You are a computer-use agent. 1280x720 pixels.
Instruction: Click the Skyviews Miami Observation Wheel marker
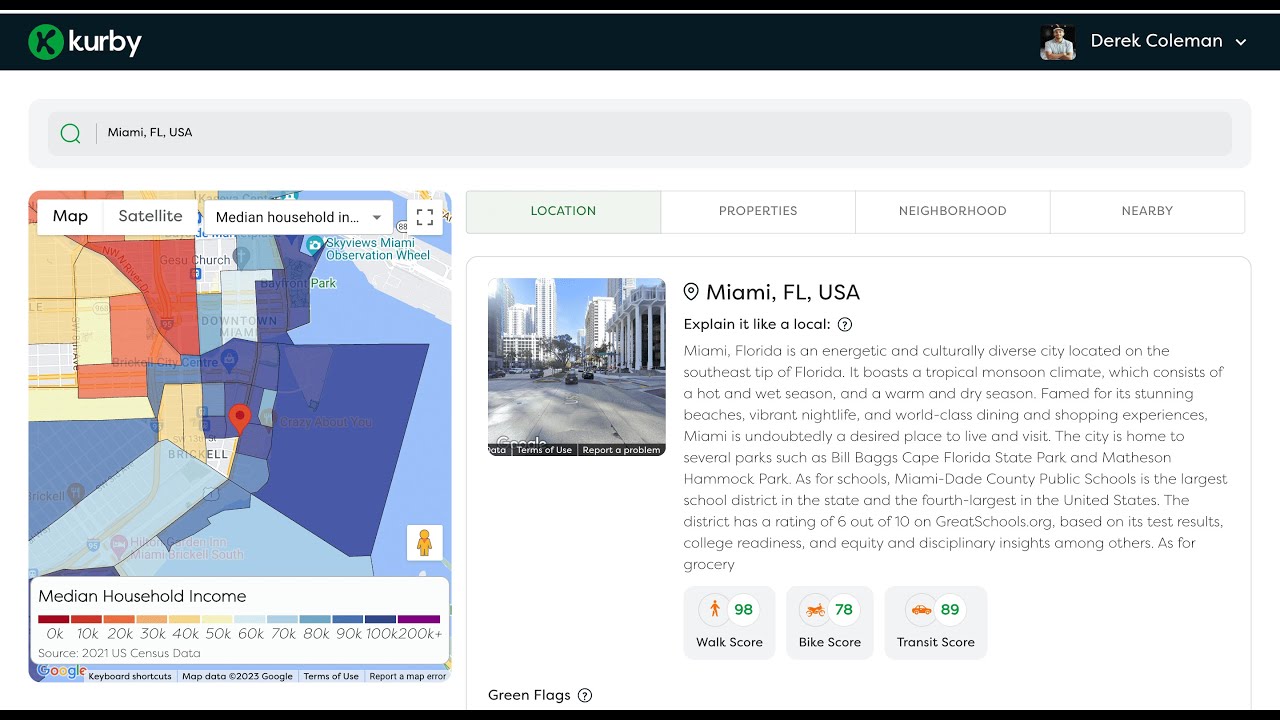314,244
